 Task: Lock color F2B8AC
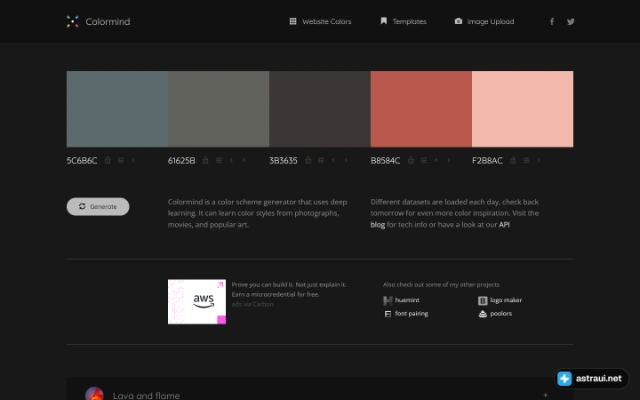point(513,160)
